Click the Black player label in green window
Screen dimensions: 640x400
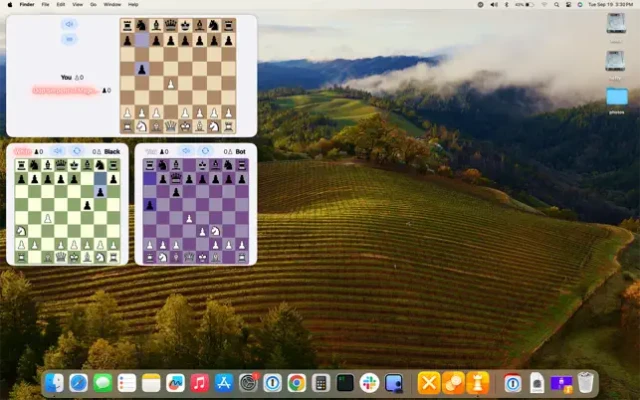[112, 151]
